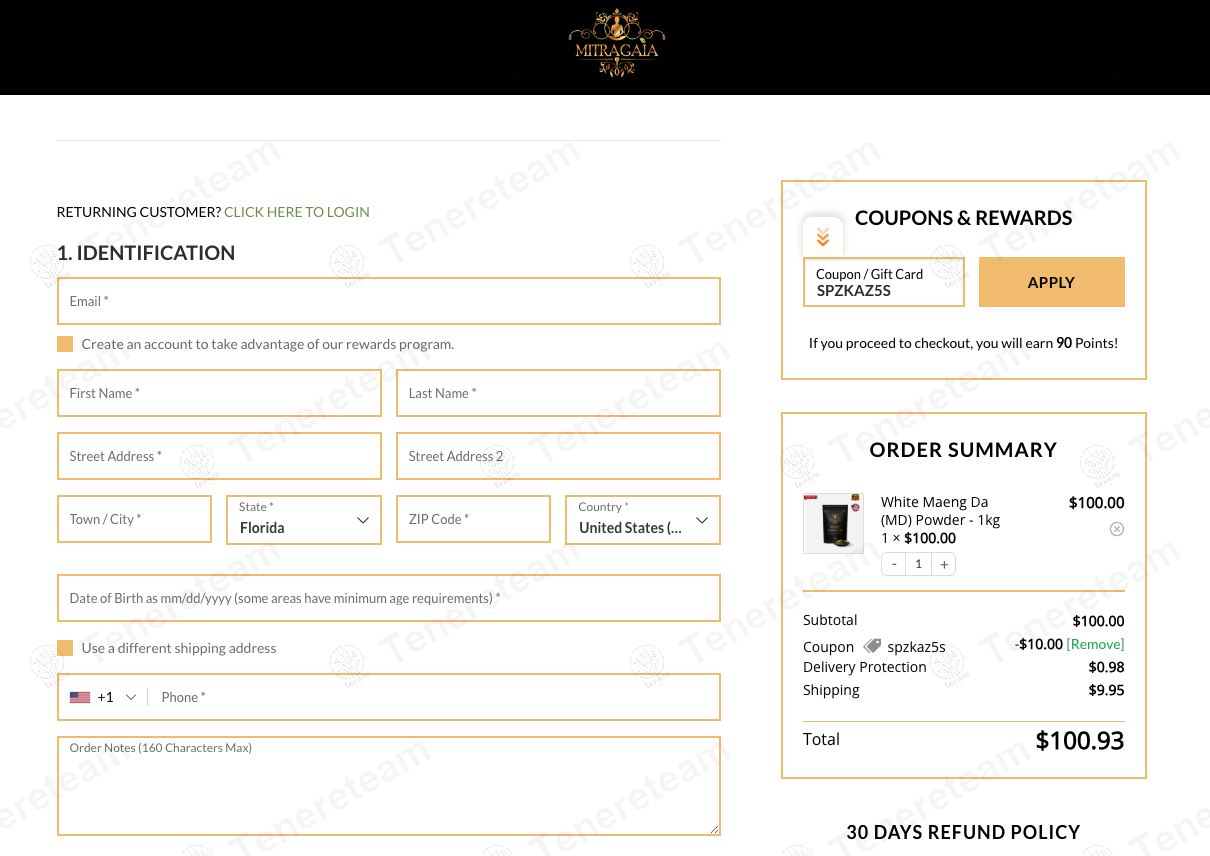1210x856 pixels.
Task: Open the Mitragaia logo home link
Action: (617, 43)
